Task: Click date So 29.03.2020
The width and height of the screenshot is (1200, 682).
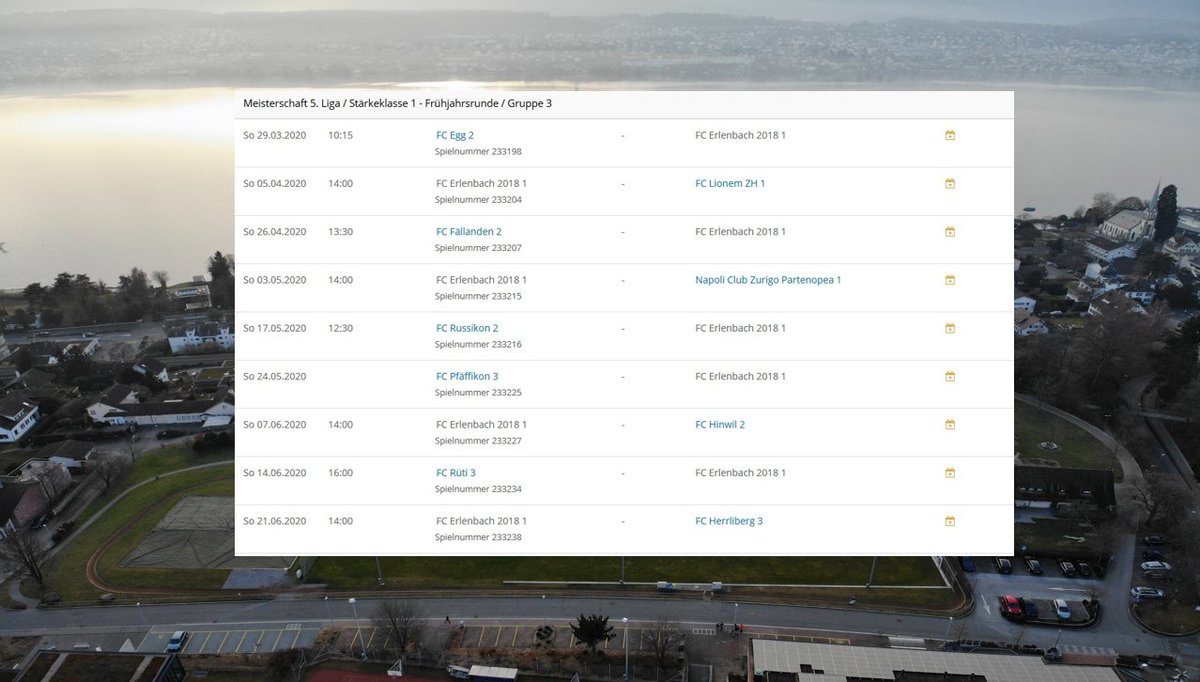Action: coord(275,135)
